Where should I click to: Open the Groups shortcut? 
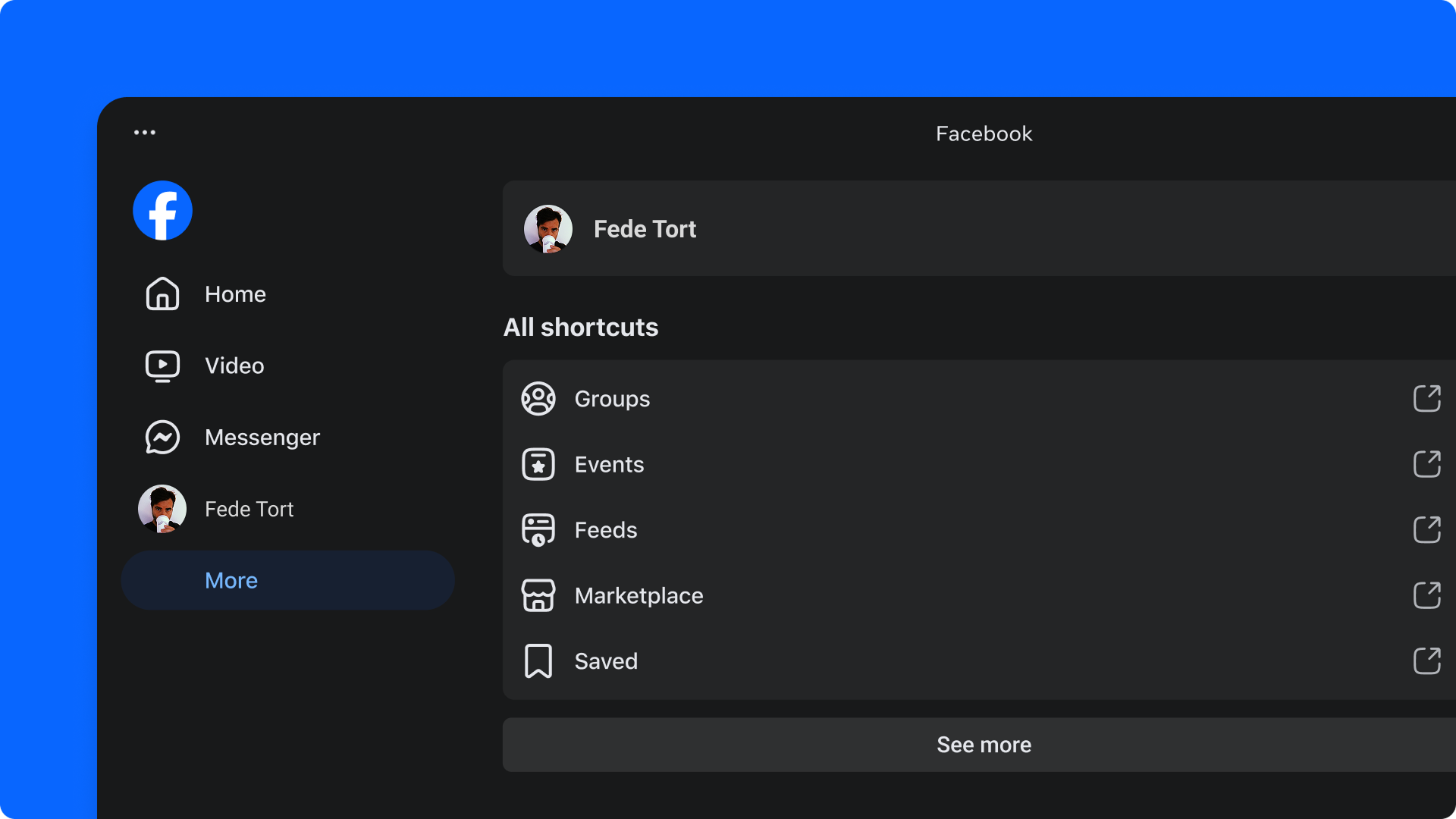coord(979,399)
